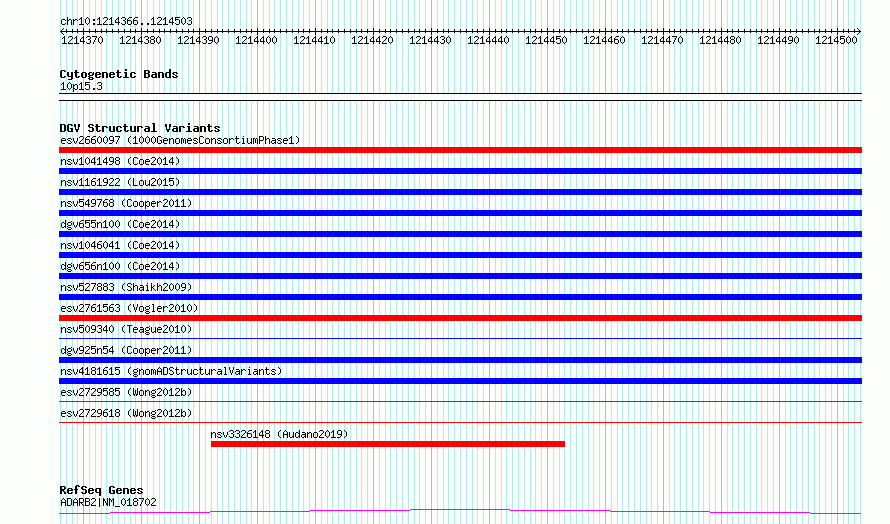Viewport: 890px width, 524px height.
Task: Click the blue bar under nsv4181615
Action: pyautogui.click(x=460, y=381)
